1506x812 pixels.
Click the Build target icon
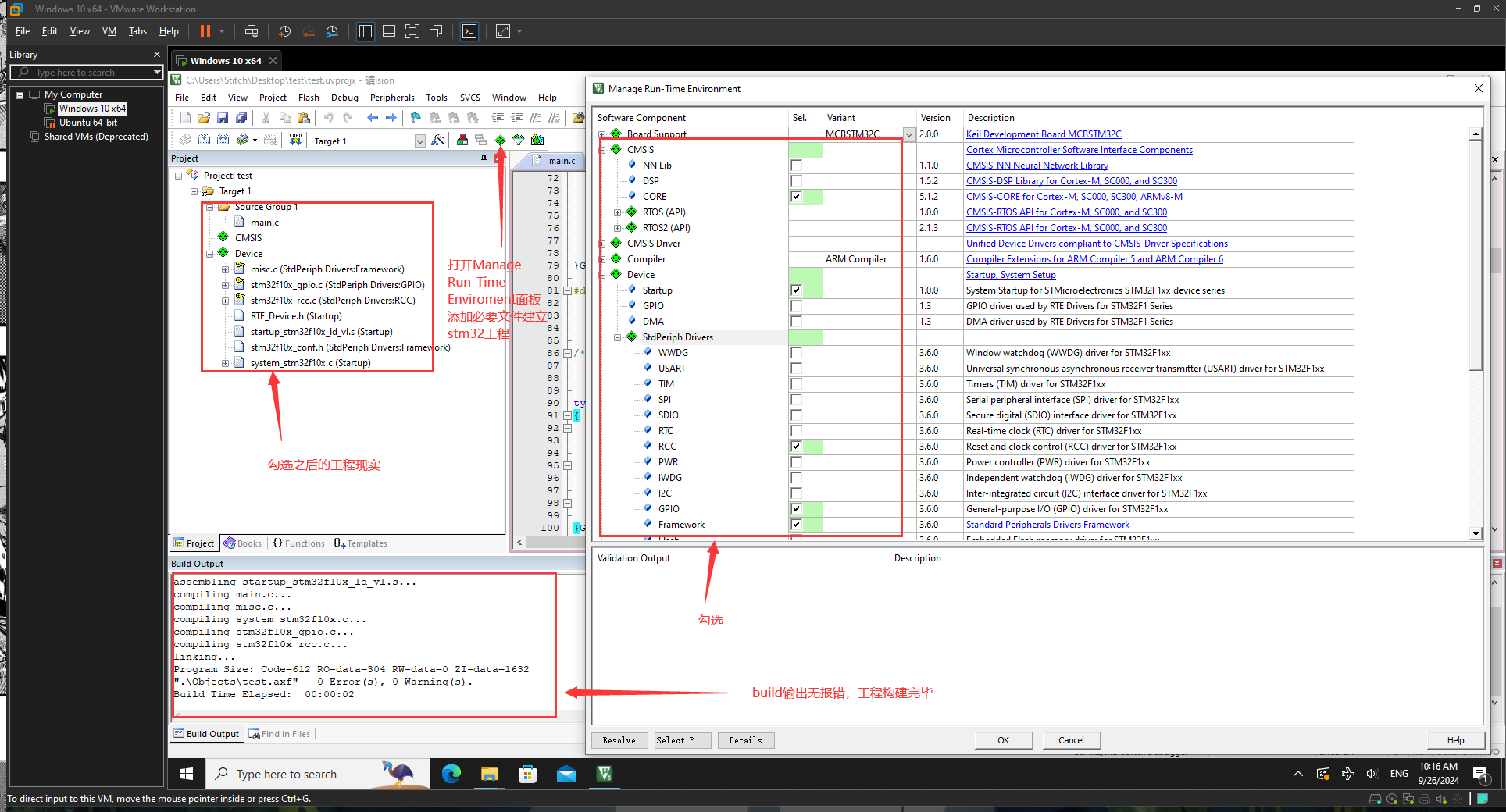pos(204,140)
